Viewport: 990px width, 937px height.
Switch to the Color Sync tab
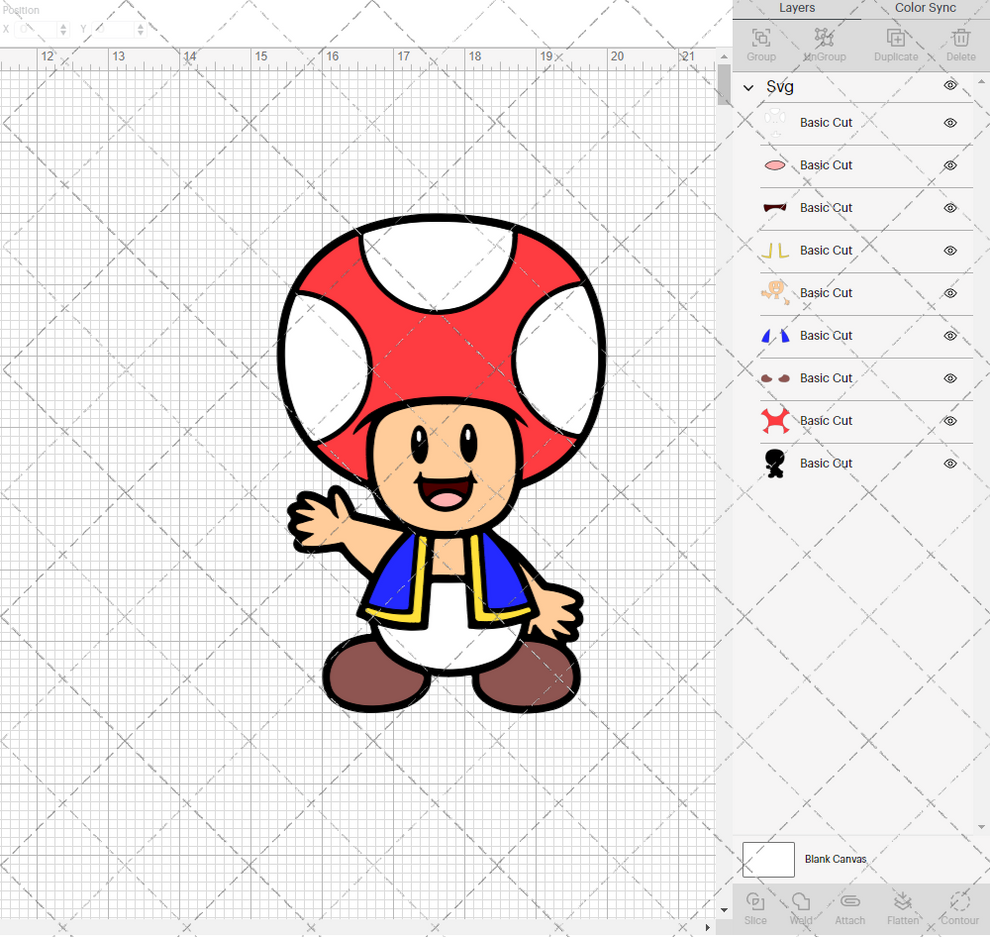[x=924, y=8]
